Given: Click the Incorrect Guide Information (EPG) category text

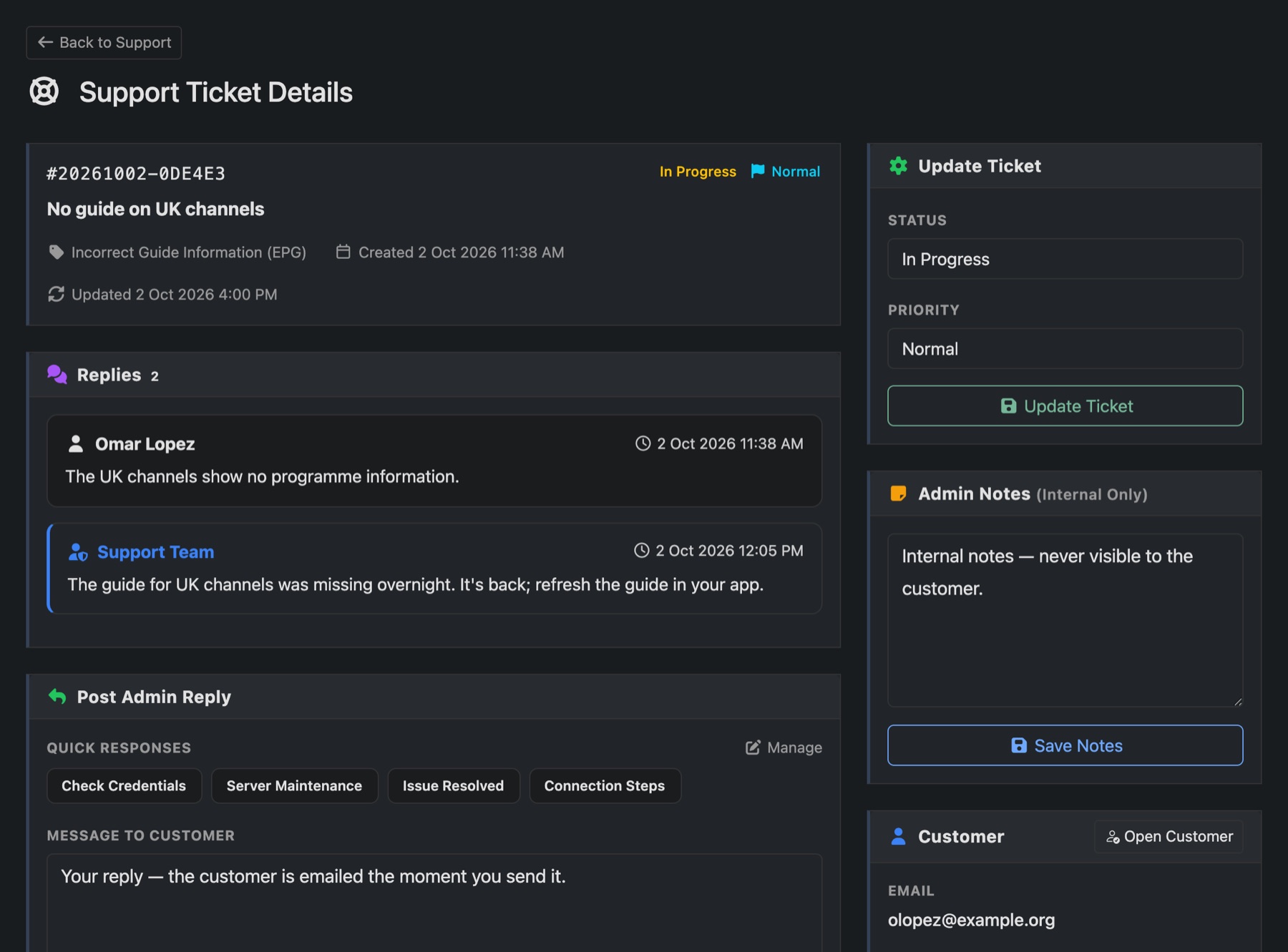Looking at the screenshot, I should [189, 252].
